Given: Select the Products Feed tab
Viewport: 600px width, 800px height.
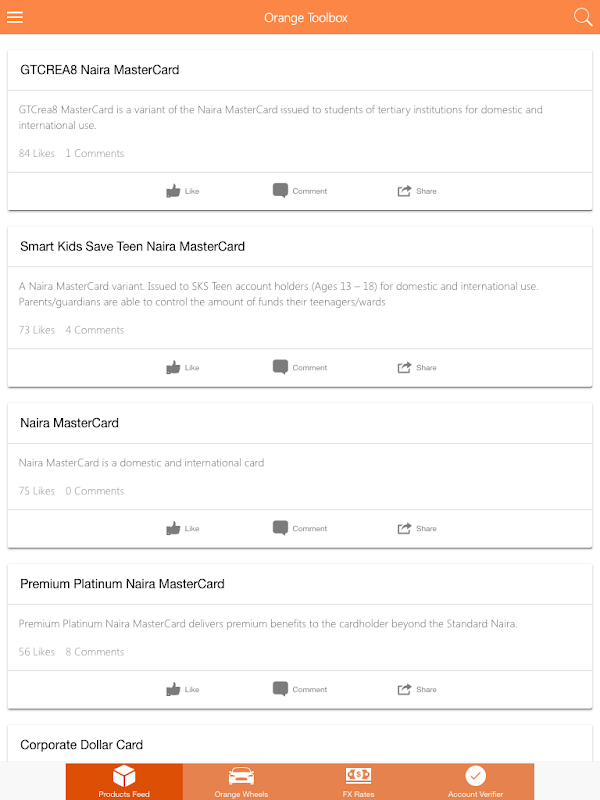Looking at the screenshot, I should (124, 782).
